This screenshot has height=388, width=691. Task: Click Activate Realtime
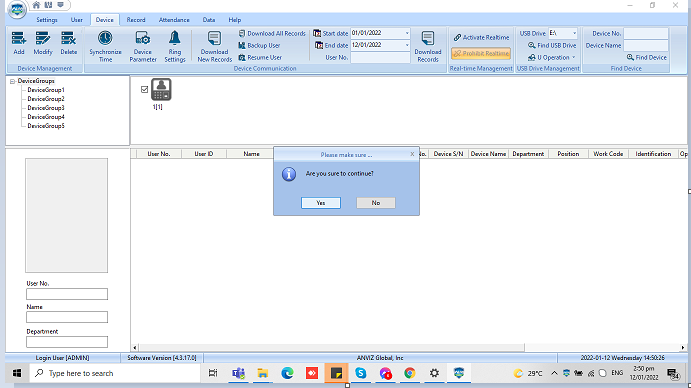[481, 37]
